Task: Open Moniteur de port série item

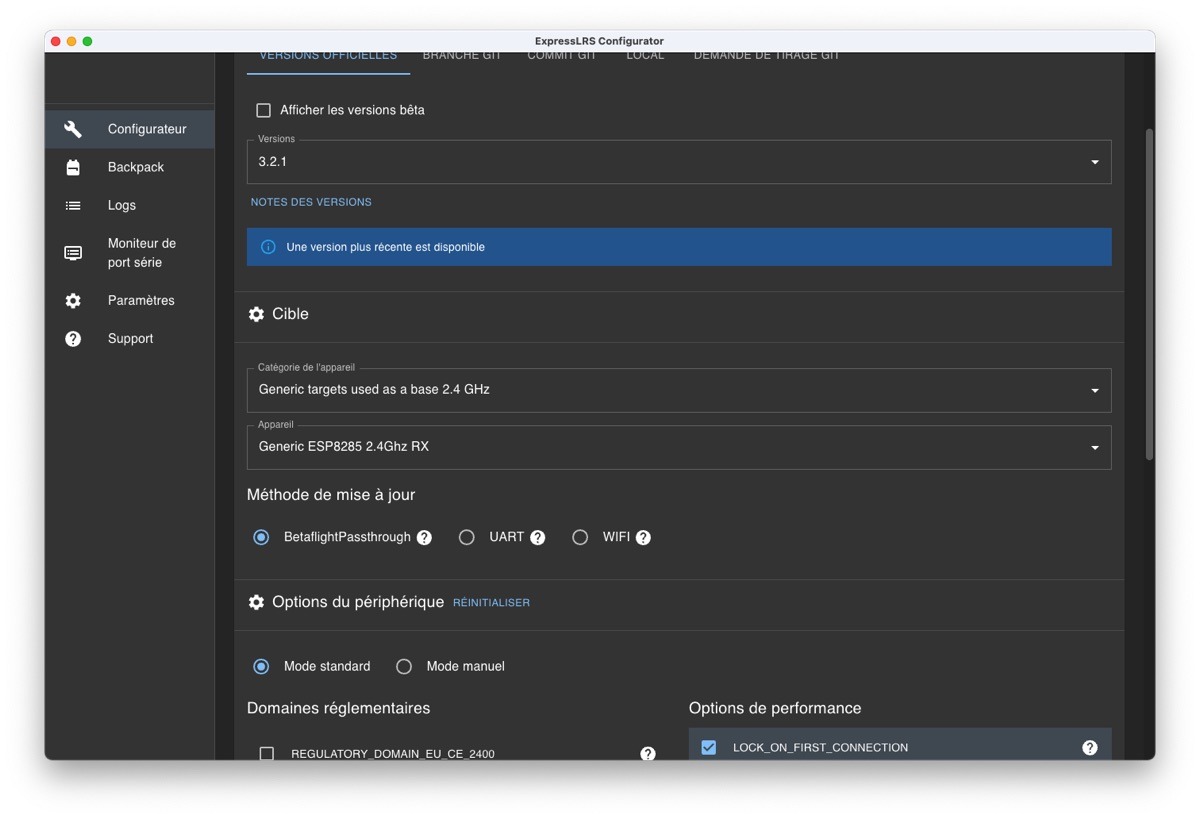Action: [x=130, y=253]
